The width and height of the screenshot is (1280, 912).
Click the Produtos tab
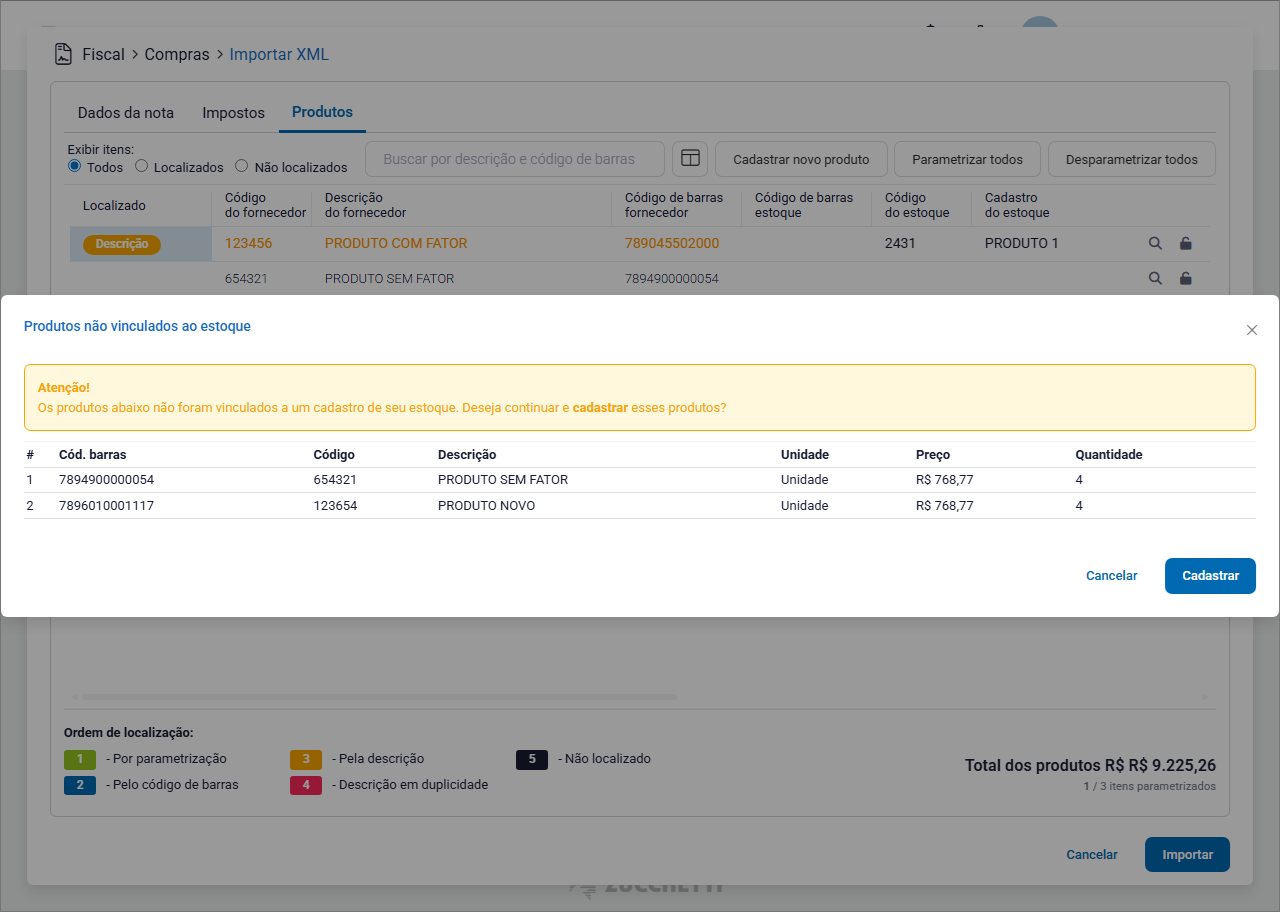[322, 112]
